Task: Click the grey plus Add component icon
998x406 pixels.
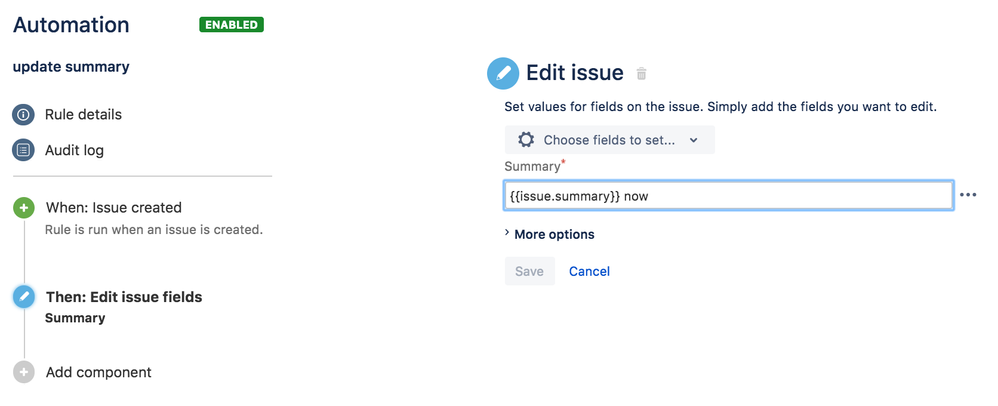Action: (x=23, y=372)
